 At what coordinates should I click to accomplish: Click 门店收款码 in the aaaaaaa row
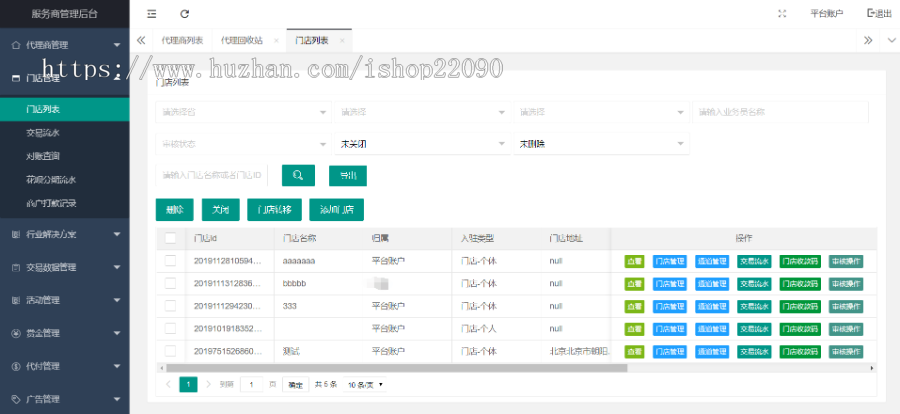[800, 261]
